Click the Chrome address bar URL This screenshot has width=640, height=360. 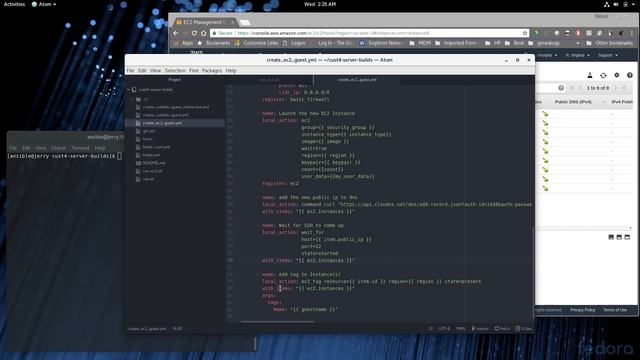(333, 33)
